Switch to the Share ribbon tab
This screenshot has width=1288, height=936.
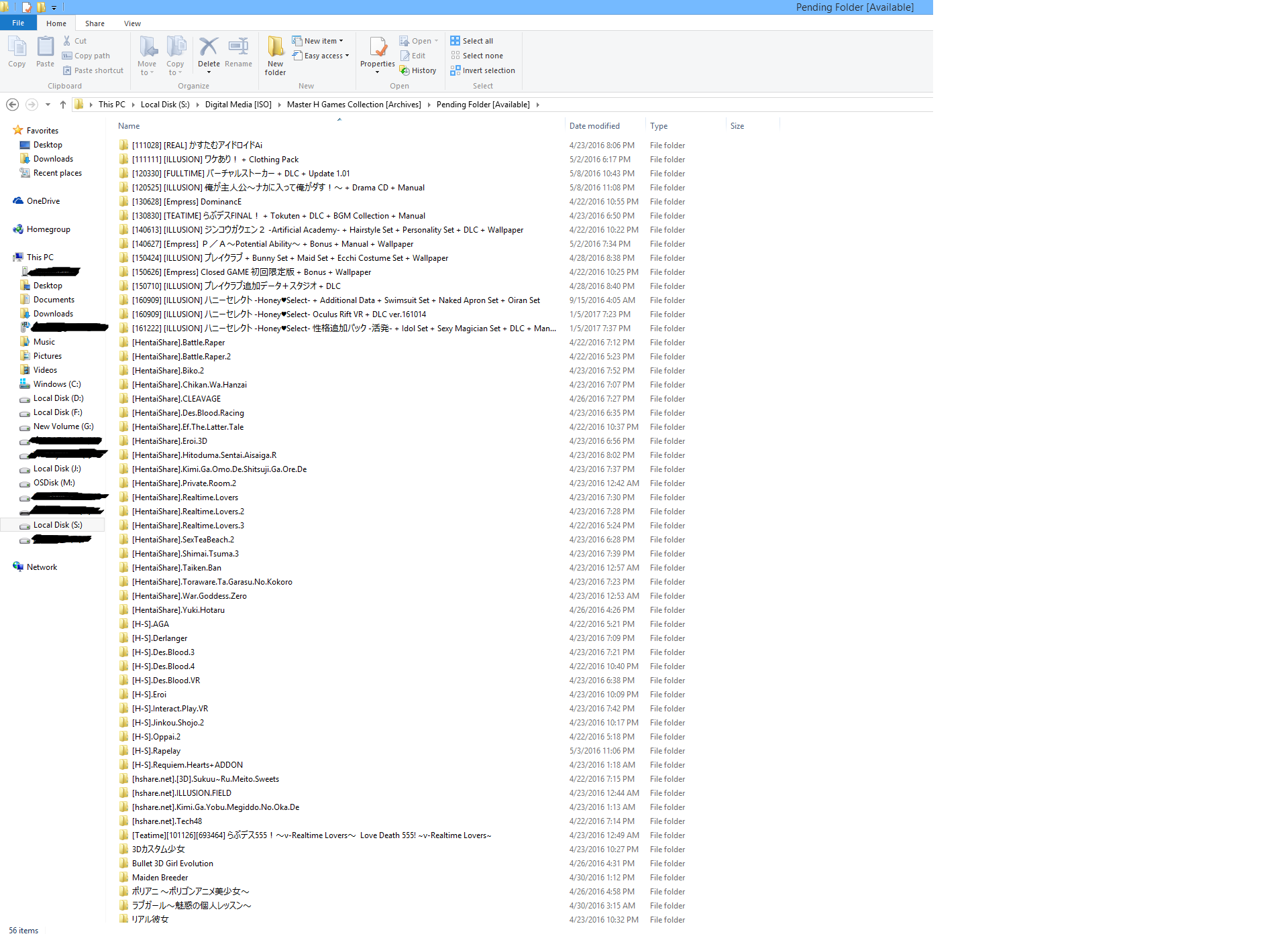tap(95, 23)
